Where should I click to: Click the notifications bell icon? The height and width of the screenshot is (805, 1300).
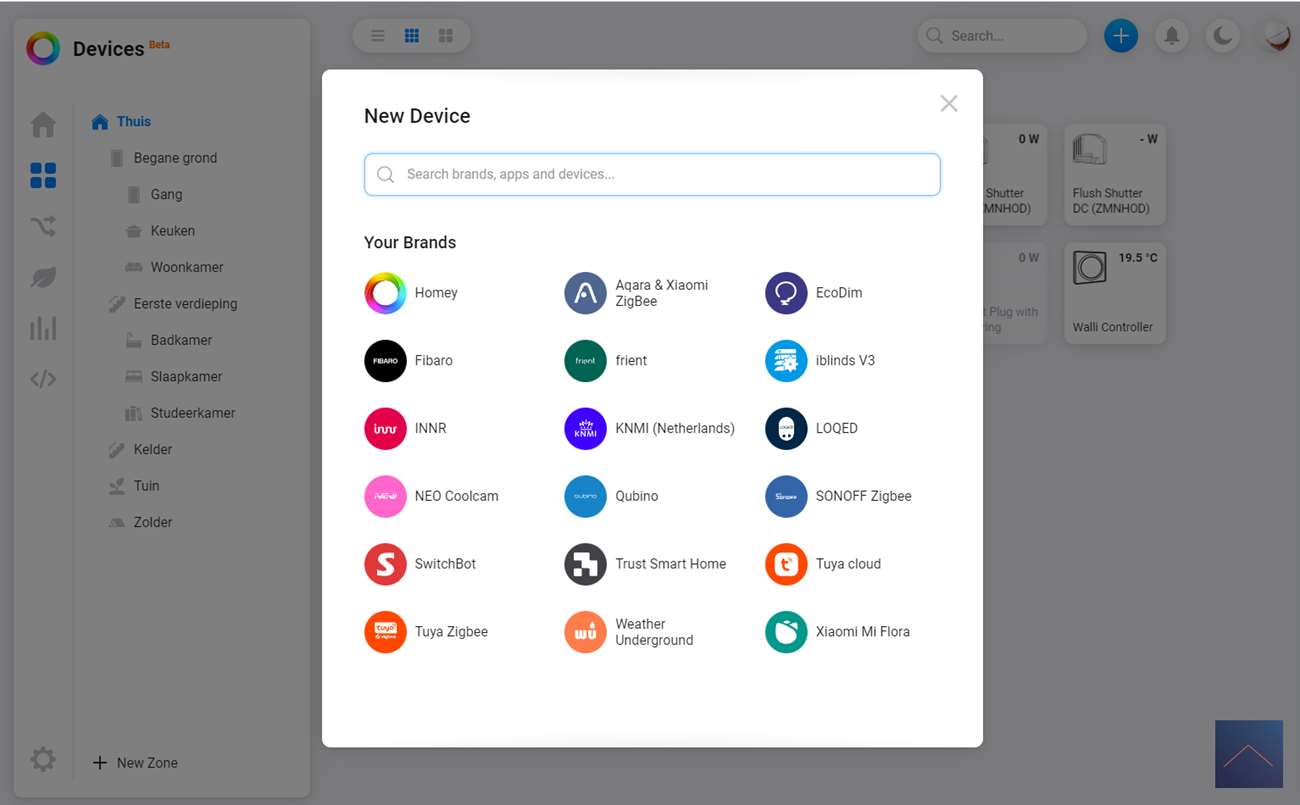(x=1171, y=36)
